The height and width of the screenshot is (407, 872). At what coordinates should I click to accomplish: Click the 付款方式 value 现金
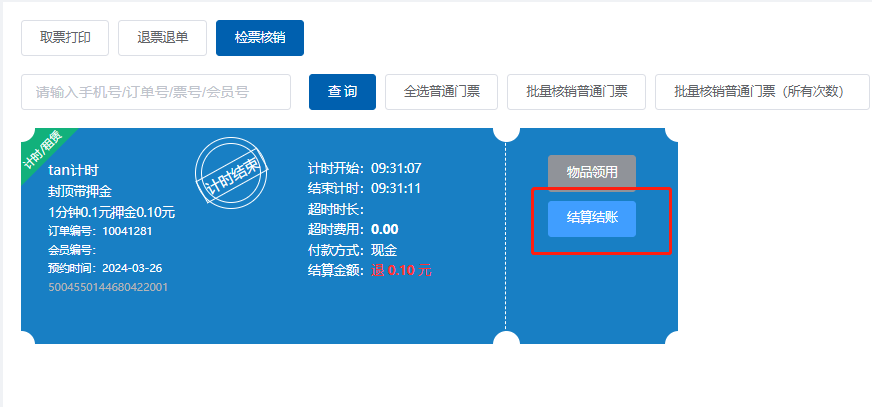384,250
